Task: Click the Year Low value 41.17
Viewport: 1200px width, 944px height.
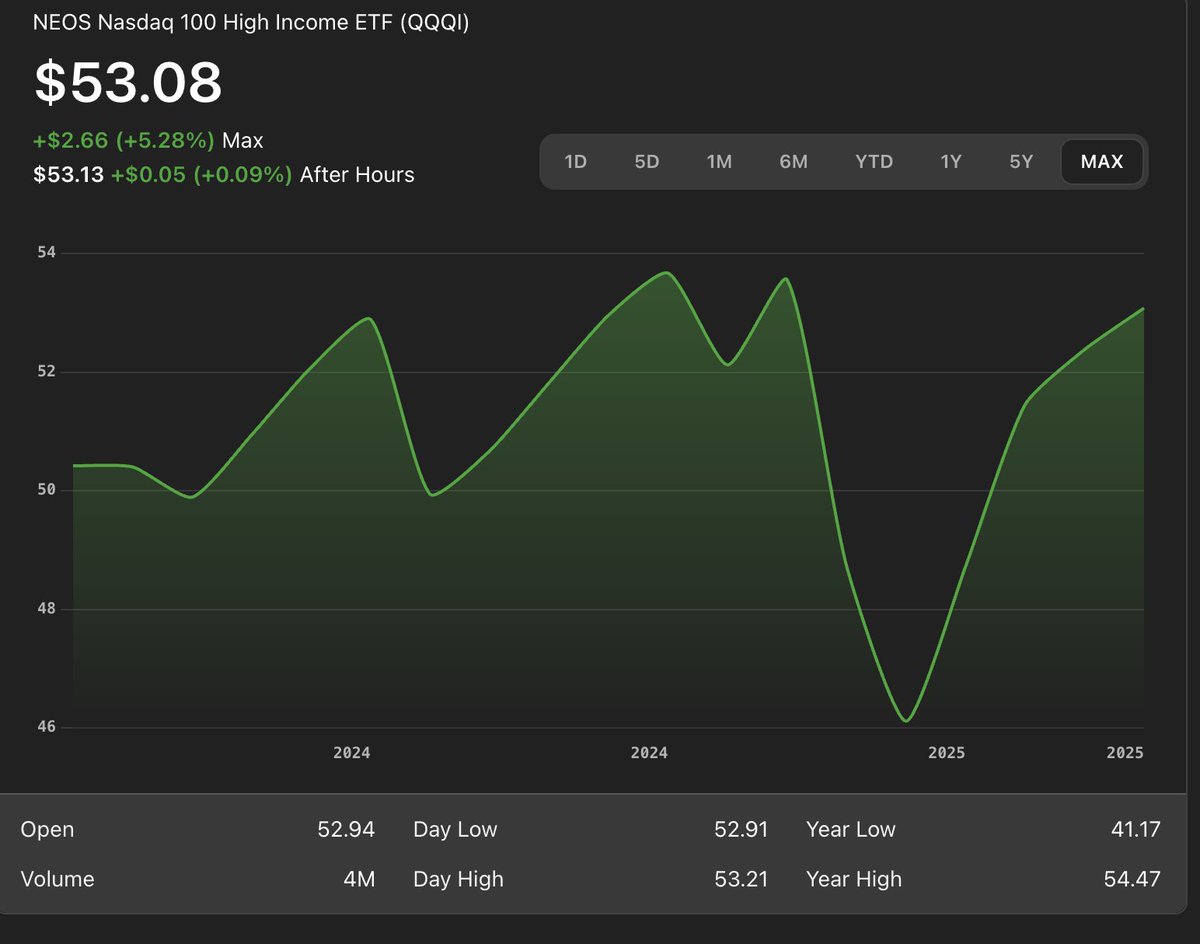Action: 1135,829
